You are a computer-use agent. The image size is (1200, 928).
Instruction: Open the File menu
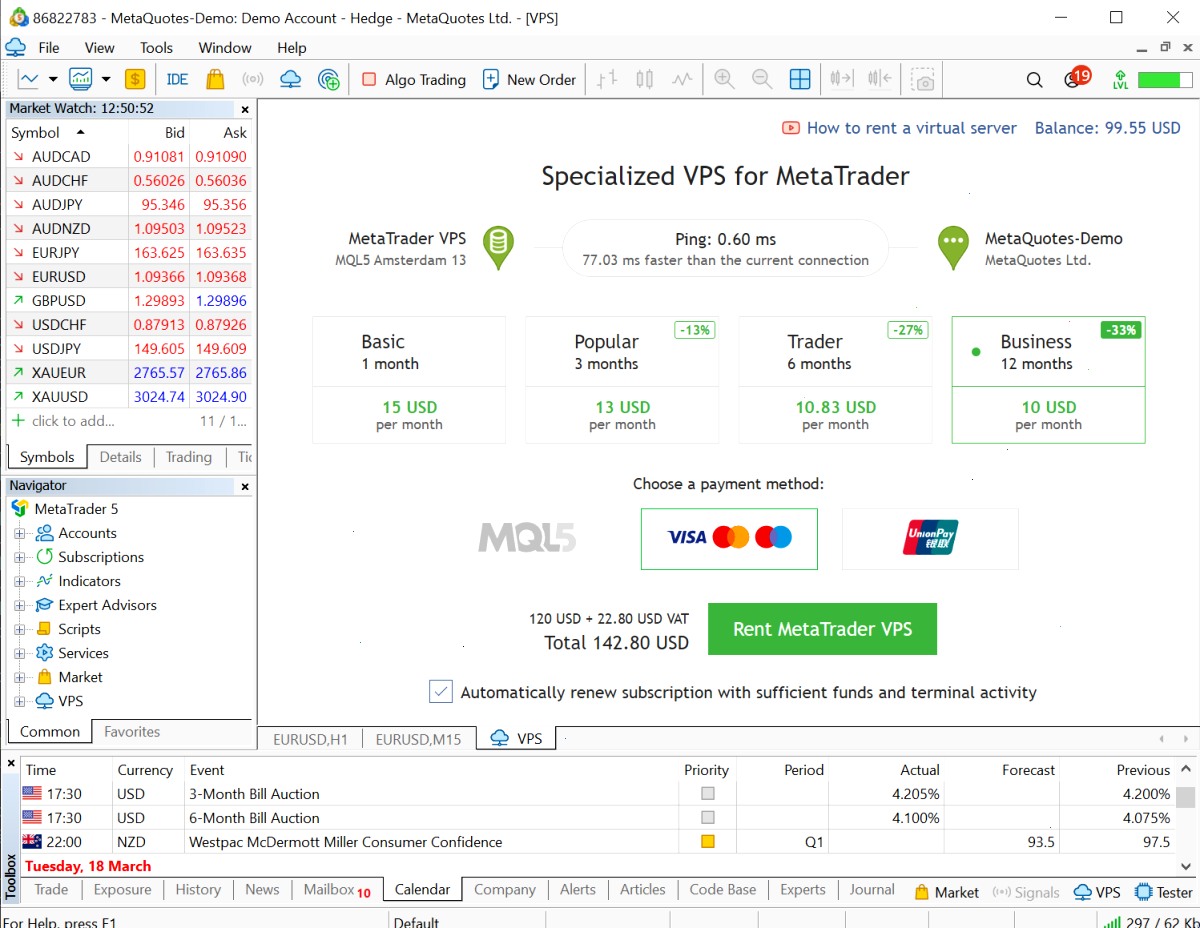pyautogui.click(x=49, y=48)
